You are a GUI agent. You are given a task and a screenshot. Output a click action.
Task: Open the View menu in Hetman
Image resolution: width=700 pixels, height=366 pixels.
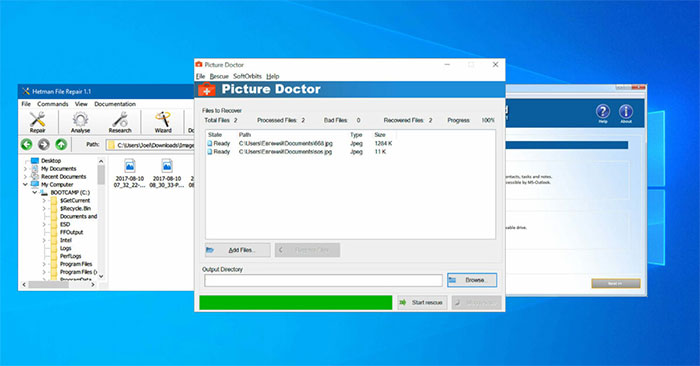pos(81,104)
